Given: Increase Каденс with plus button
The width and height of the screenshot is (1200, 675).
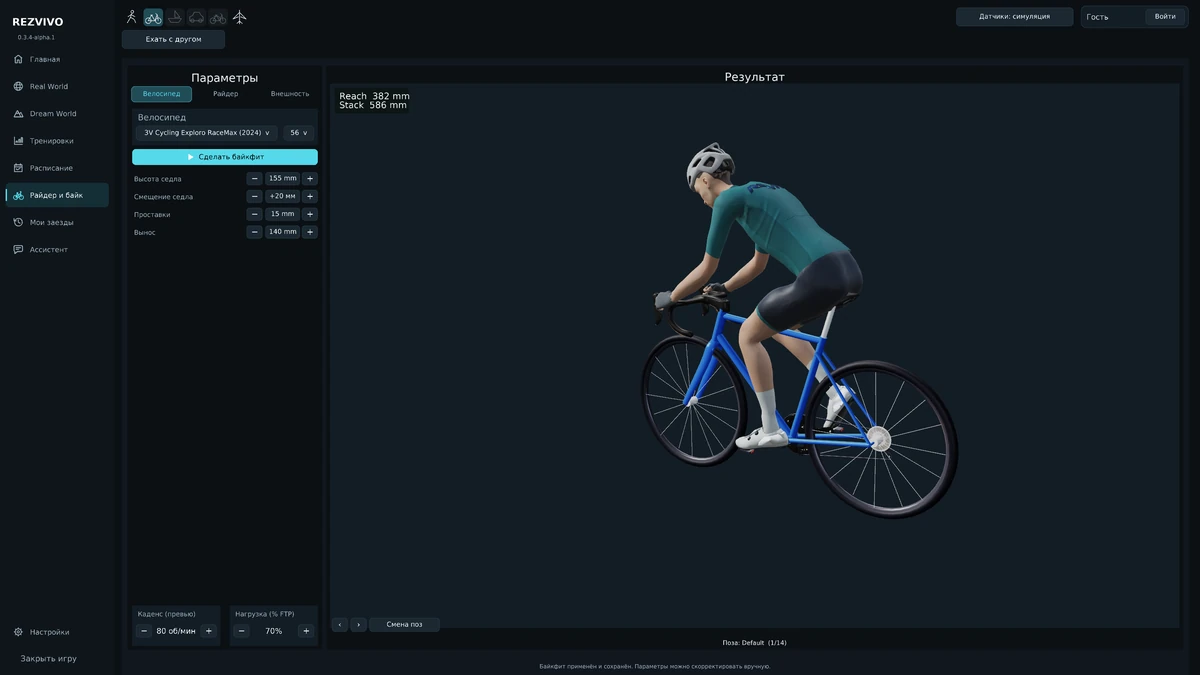Looking at the screenshot, I should [x=208, y=631].
